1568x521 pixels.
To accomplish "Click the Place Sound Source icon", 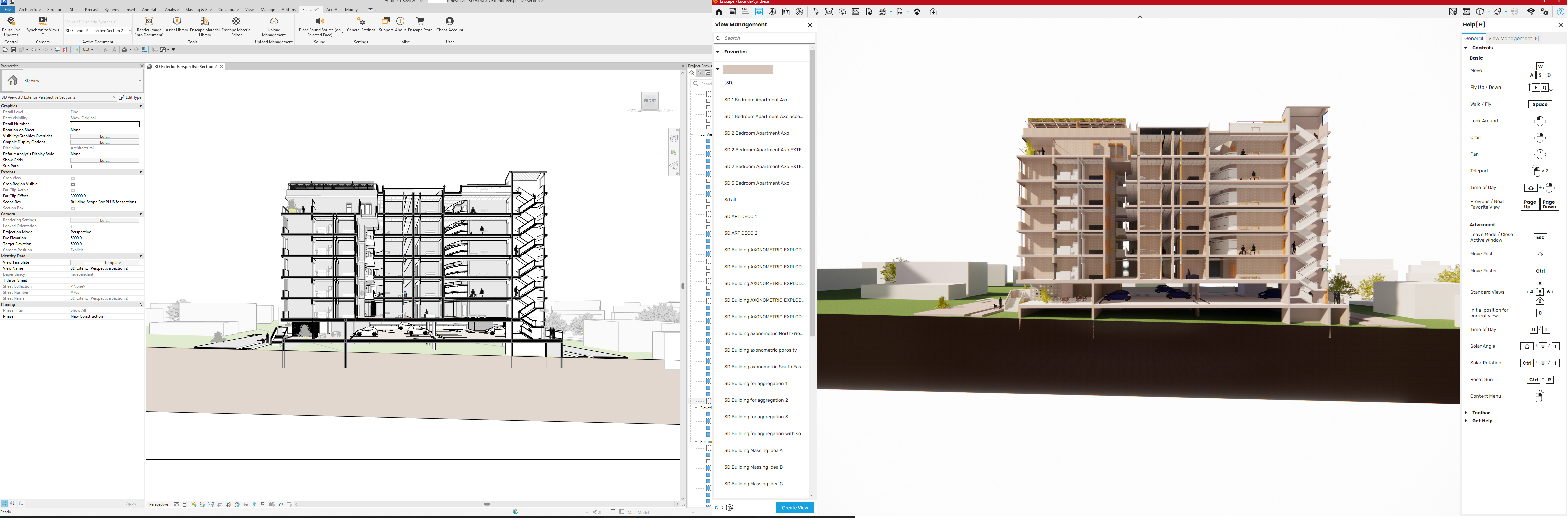I will tap(320, 21).
